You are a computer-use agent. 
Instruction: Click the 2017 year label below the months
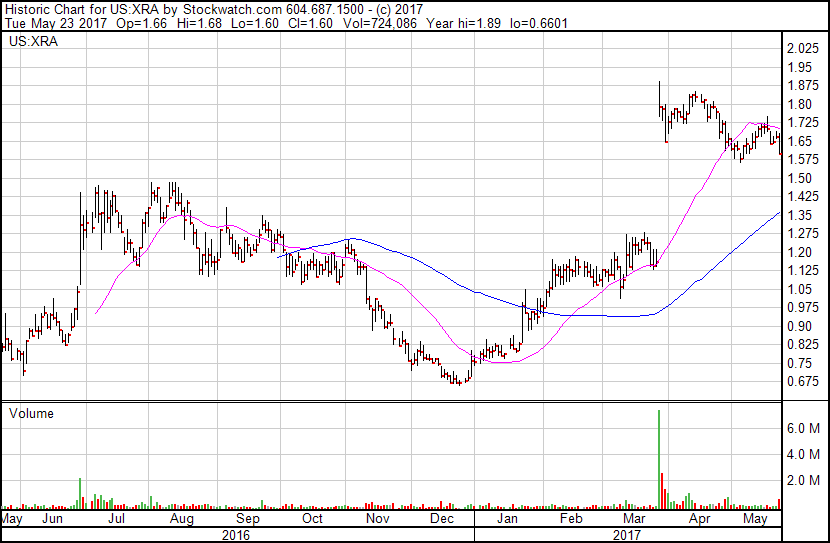pos(627,535)
